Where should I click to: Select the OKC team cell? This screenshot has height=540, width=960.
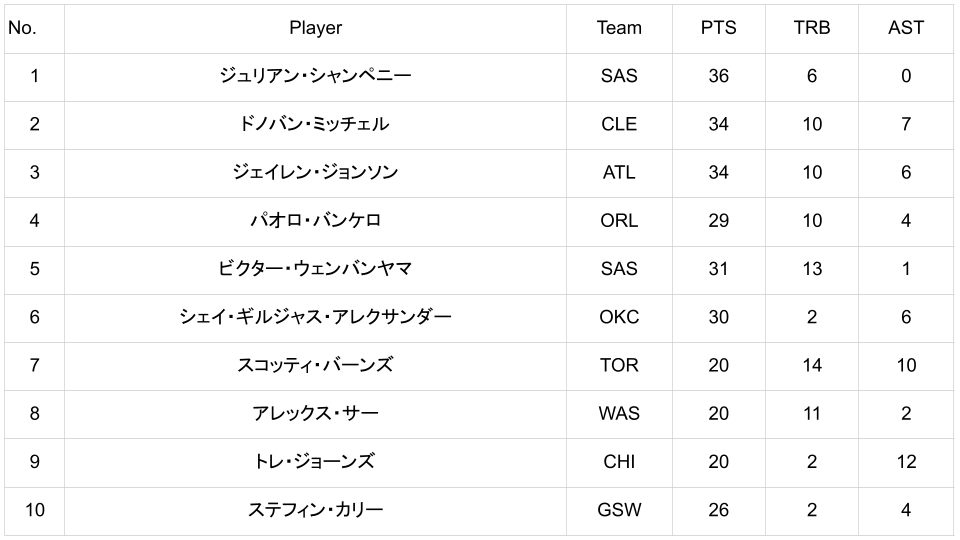click(x=619, y=317)
